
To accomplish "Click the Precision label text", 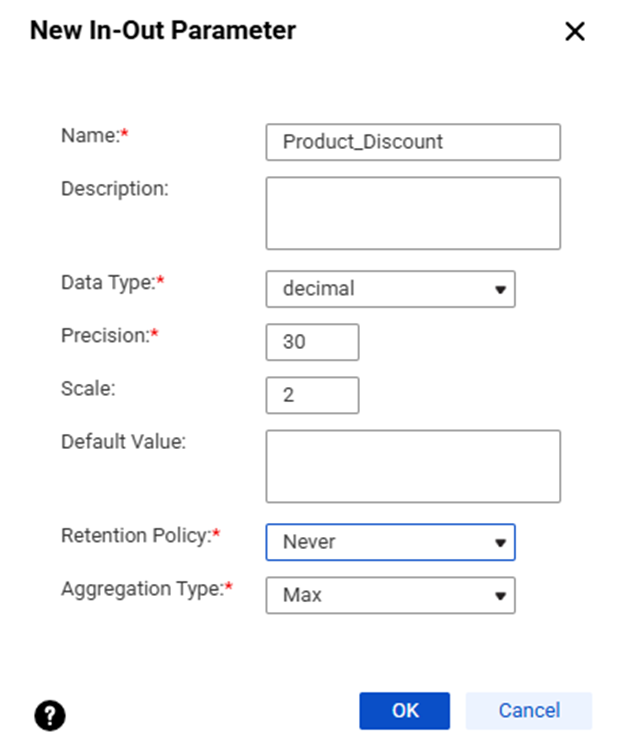I will (104, 335).
